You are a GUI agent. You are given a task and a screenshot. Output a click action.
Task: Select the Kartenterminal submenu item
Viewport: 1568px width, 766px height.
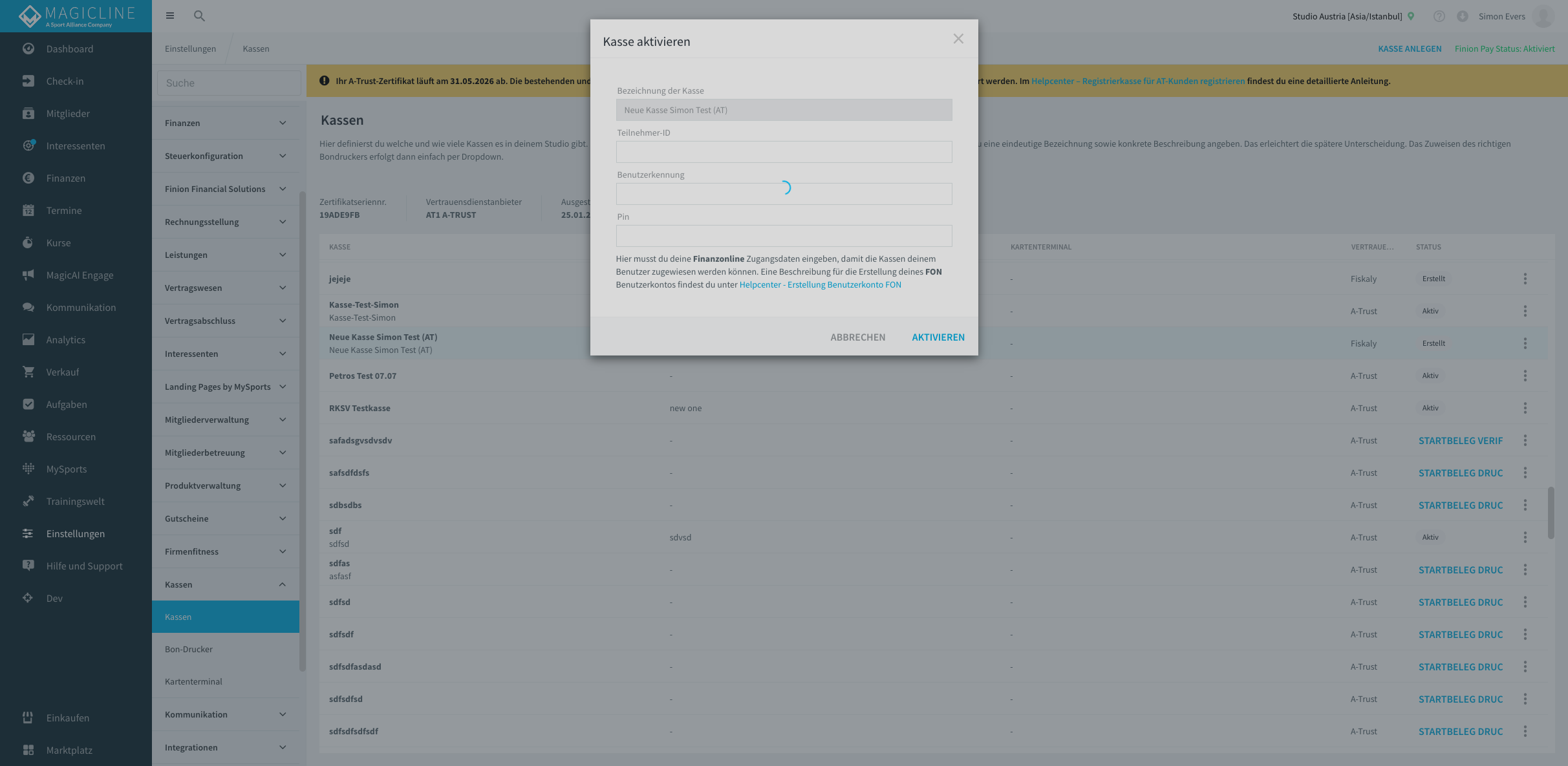pos(226,681)
